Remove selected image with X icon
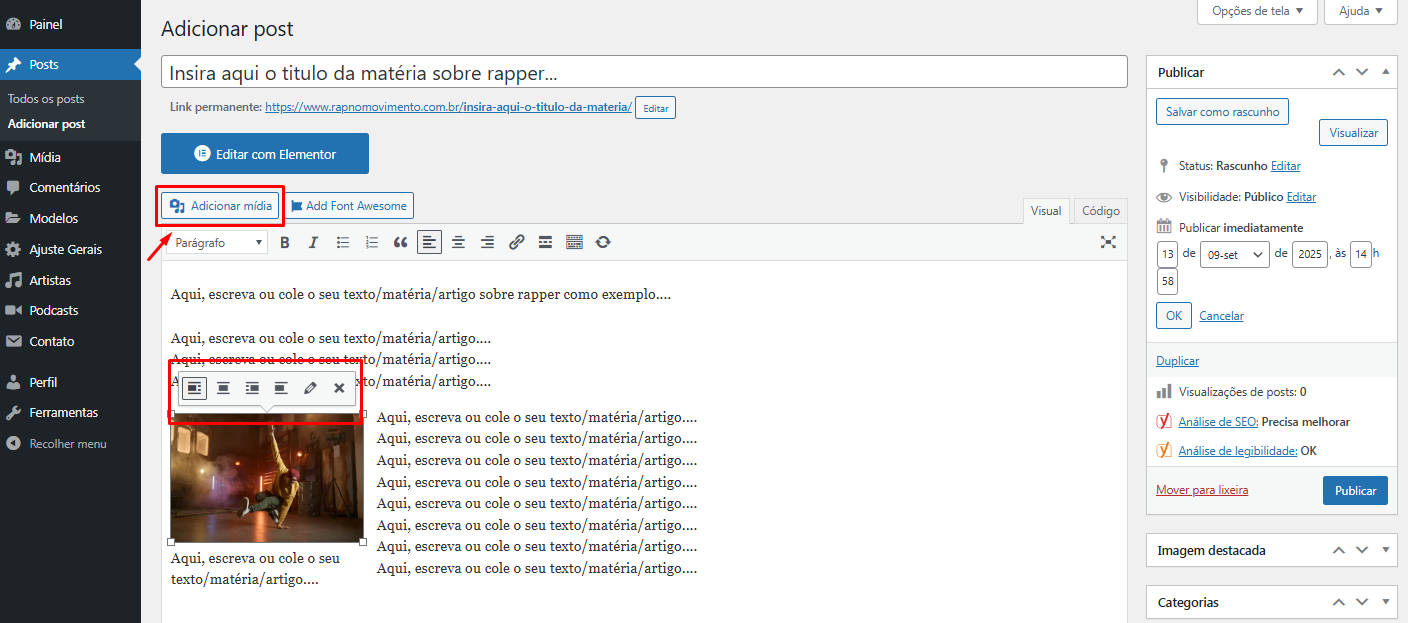The height and width of the screenshot is (623, 1408). pos(339,388)
